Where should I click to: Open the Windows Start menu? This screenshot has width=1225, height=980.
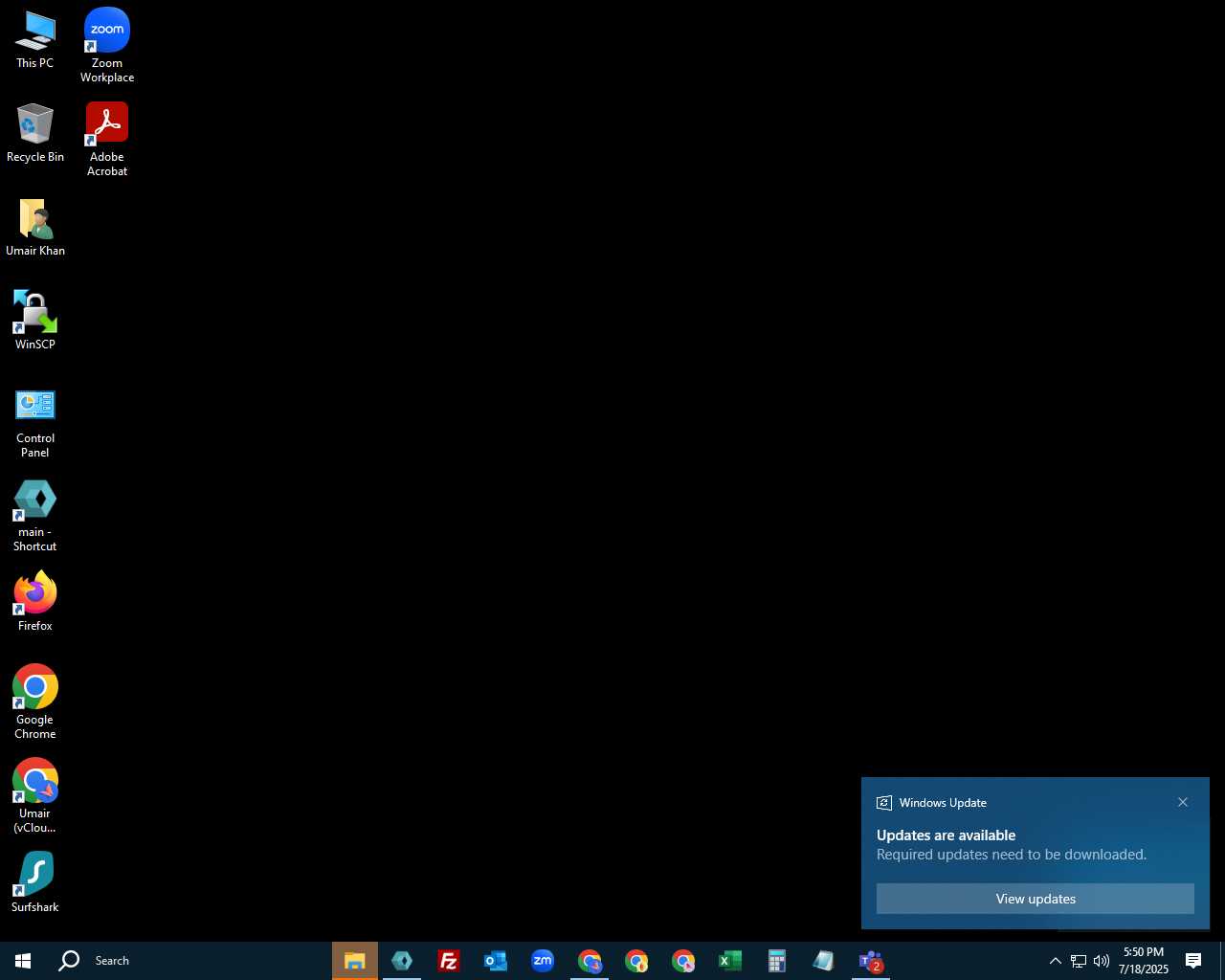click(23, 961)
